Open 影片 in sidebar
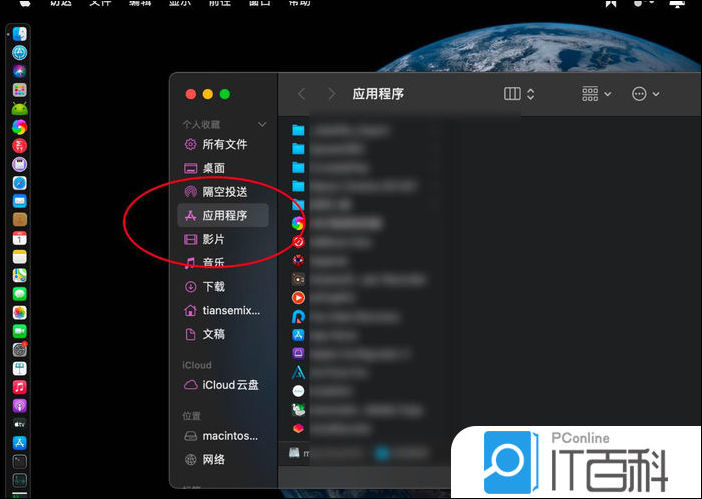 coord(222,239)
